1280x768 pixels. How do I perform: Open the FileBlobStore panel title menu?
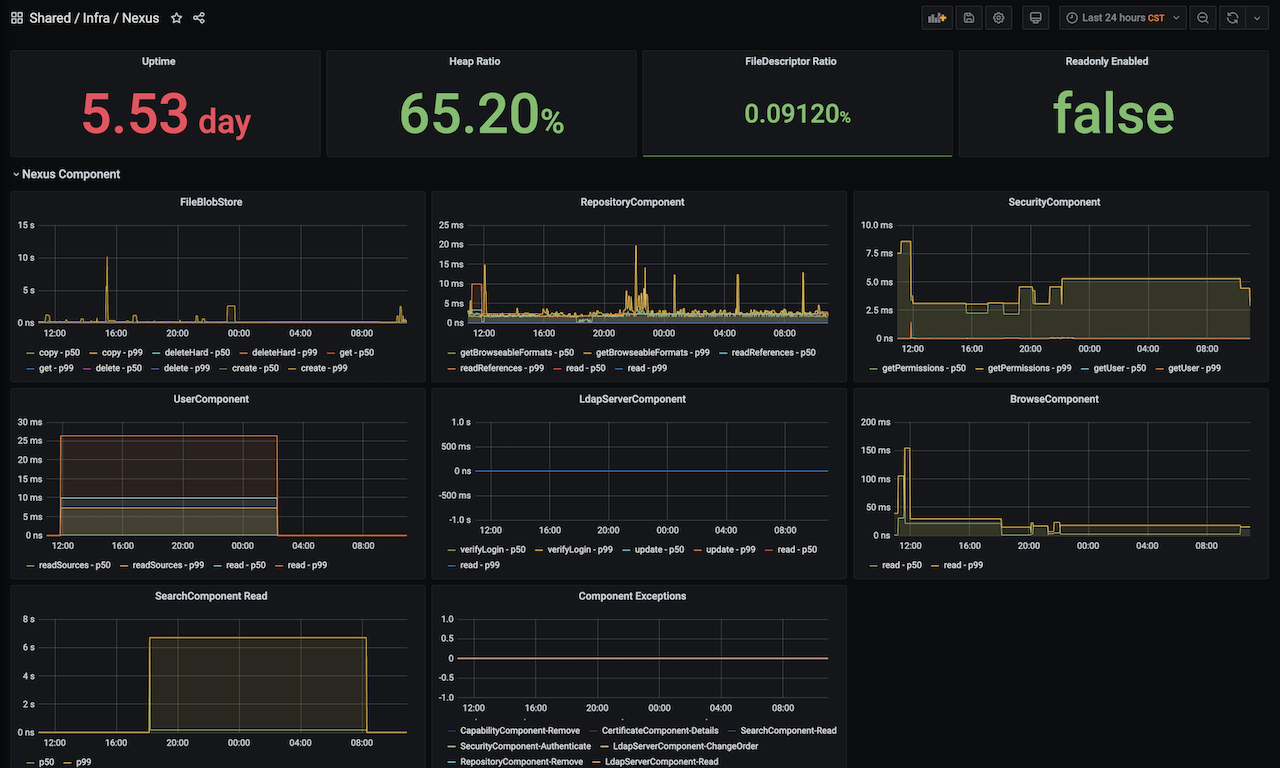coord(211,202)
